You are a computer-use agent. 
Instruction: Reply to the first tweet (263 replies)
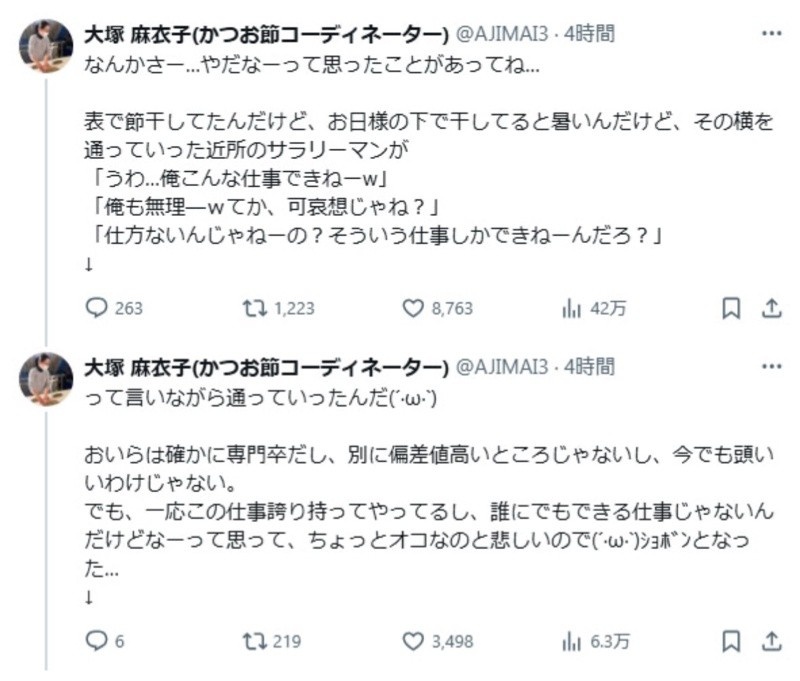coord(97,309)
